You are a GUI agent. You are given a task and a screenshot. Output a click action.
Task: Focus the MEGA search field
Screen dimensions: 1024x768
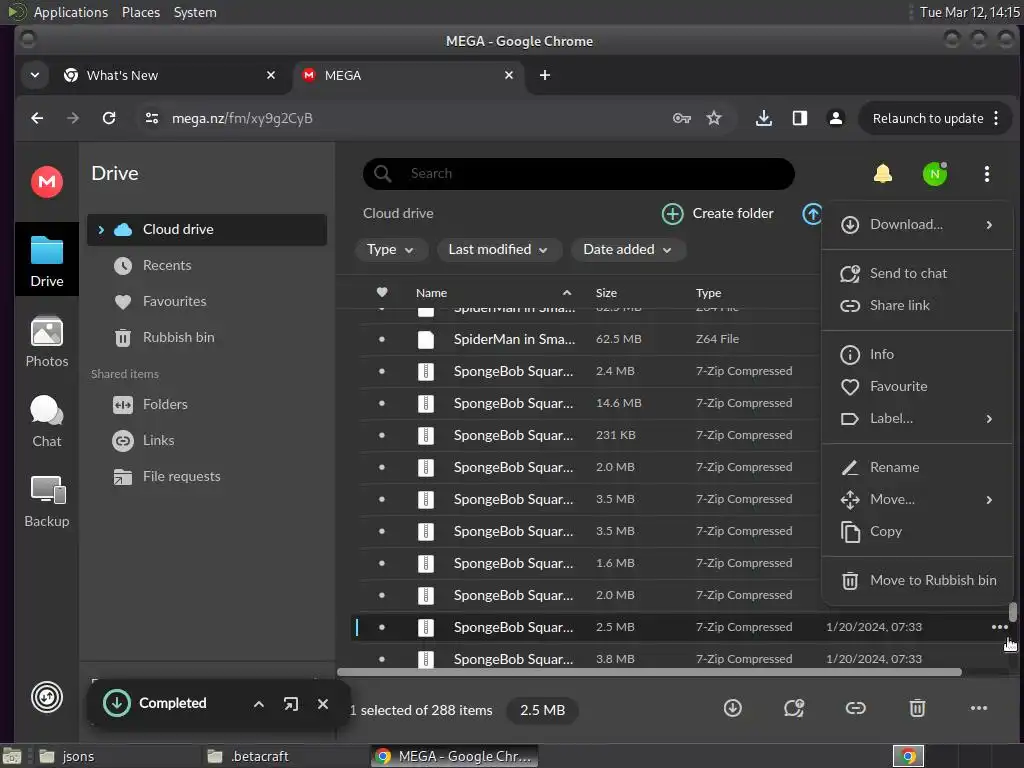579,174
